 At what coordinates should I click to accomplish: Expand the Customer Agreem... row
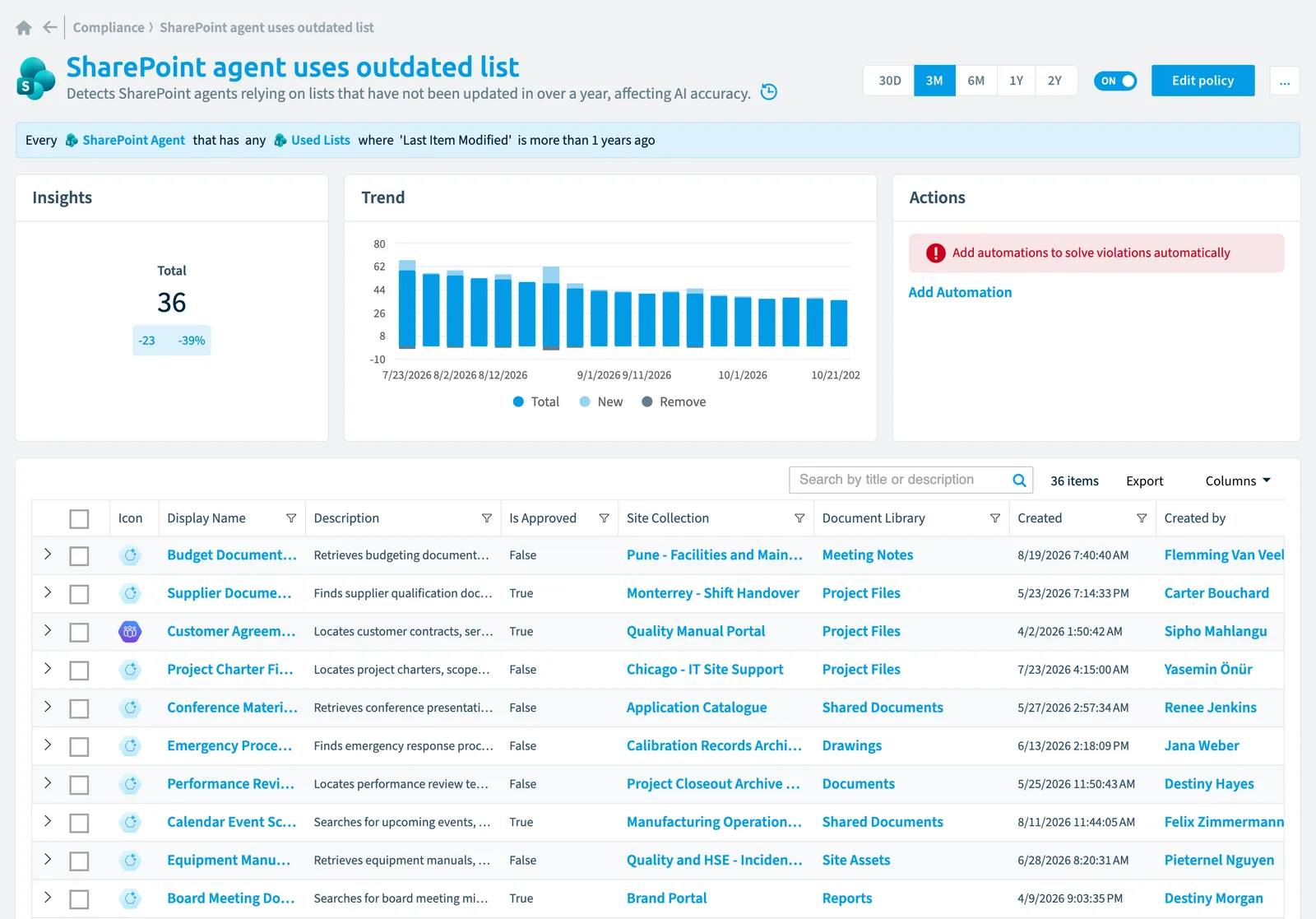coord(48,630)
